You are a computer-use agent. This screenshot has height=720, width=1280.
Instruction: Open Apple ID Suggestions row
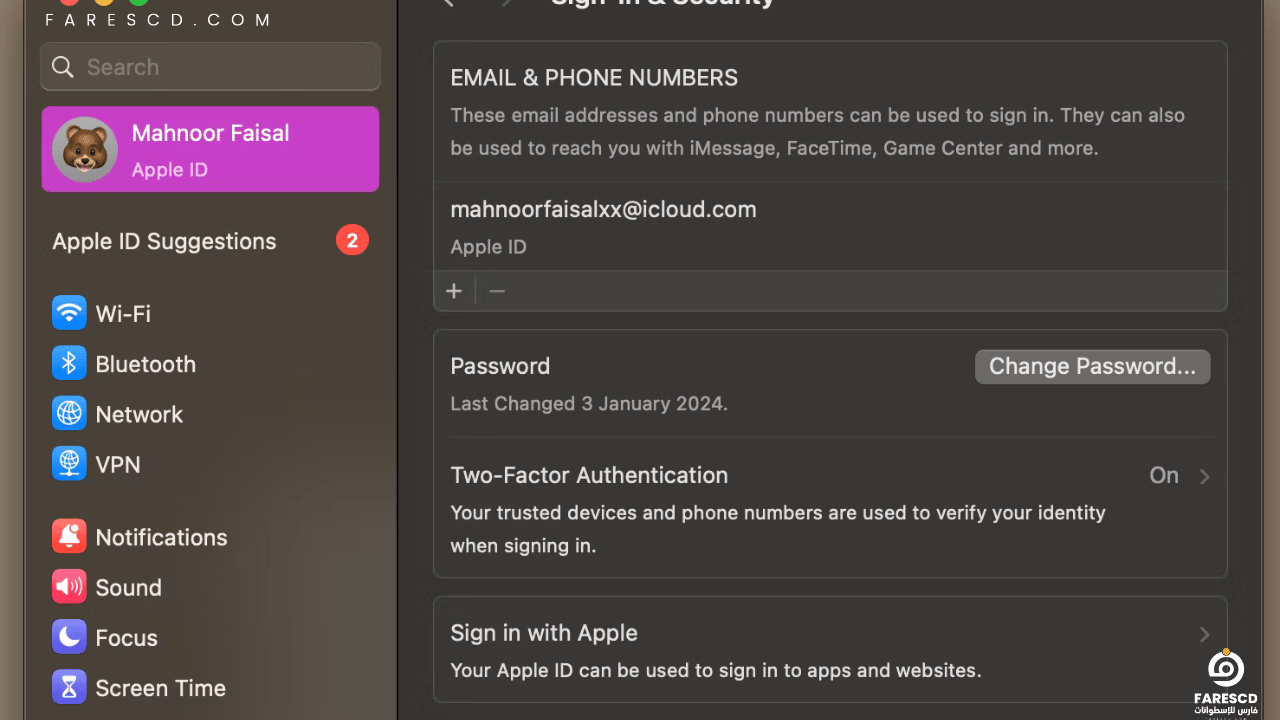tap(211, 241)
